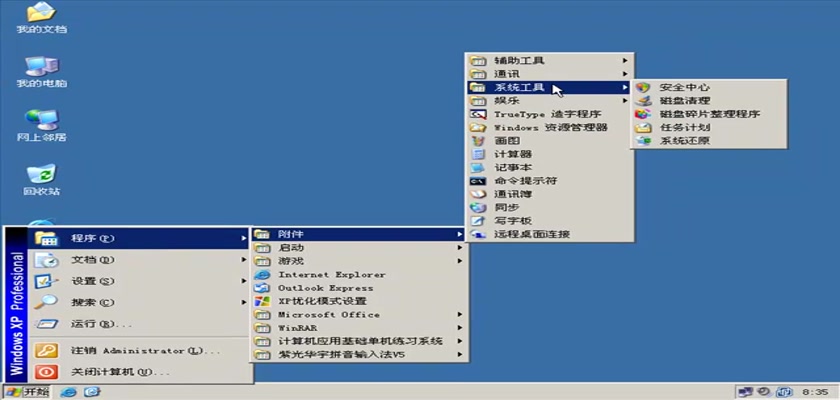Click the Remote Desktop (远程桌面连接) icon
This screenshot has height=400, width=840.
[x=477, y=234]
